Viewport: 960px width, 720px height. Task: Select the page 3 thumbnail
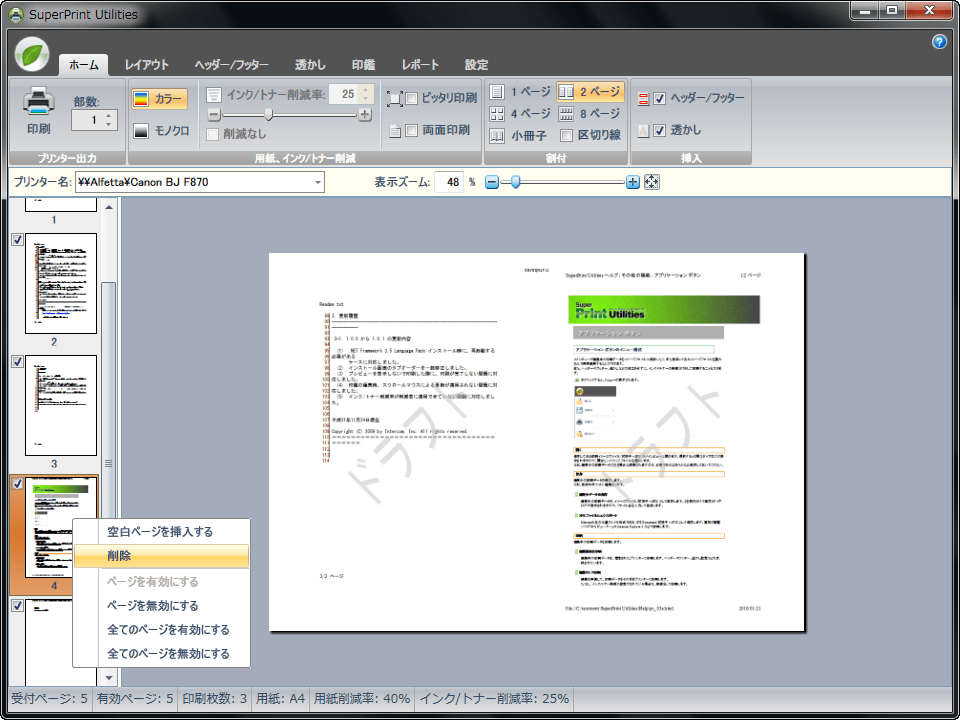coord(61,405)
